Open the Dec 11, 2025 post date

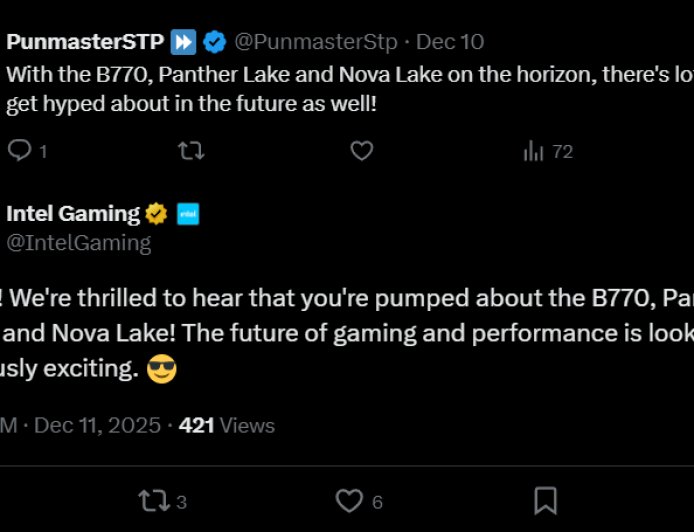click(x=97, y=425)
